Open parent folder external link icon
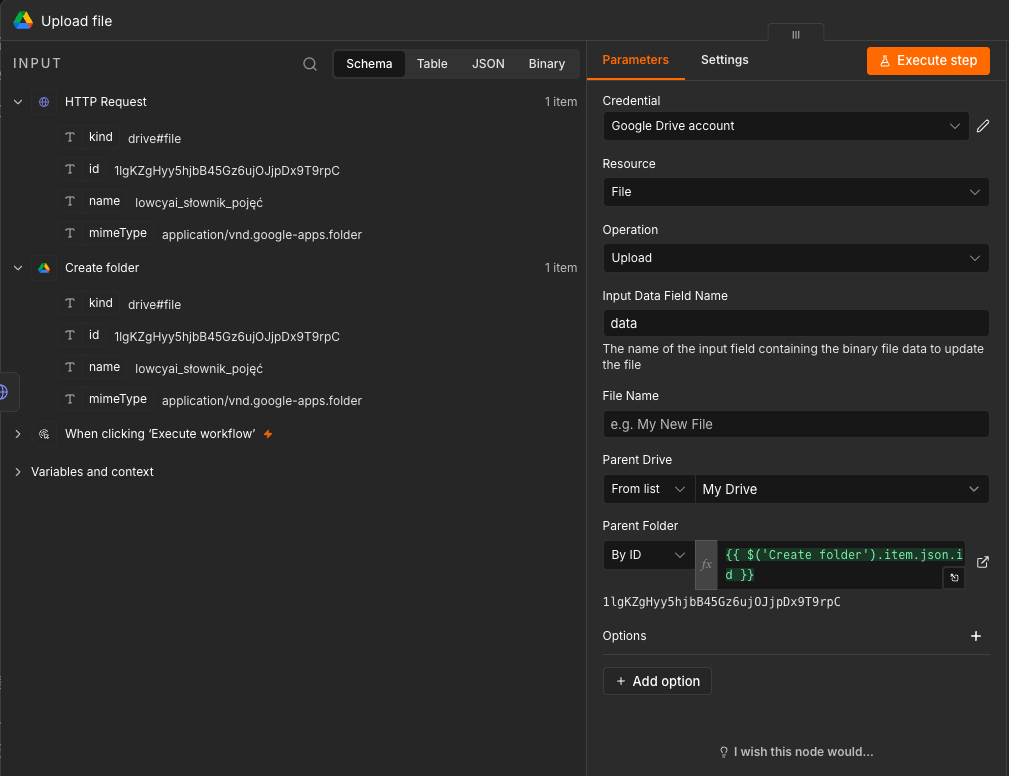The width and height of the screenshot is (1009, 776). tap(983, 562)
